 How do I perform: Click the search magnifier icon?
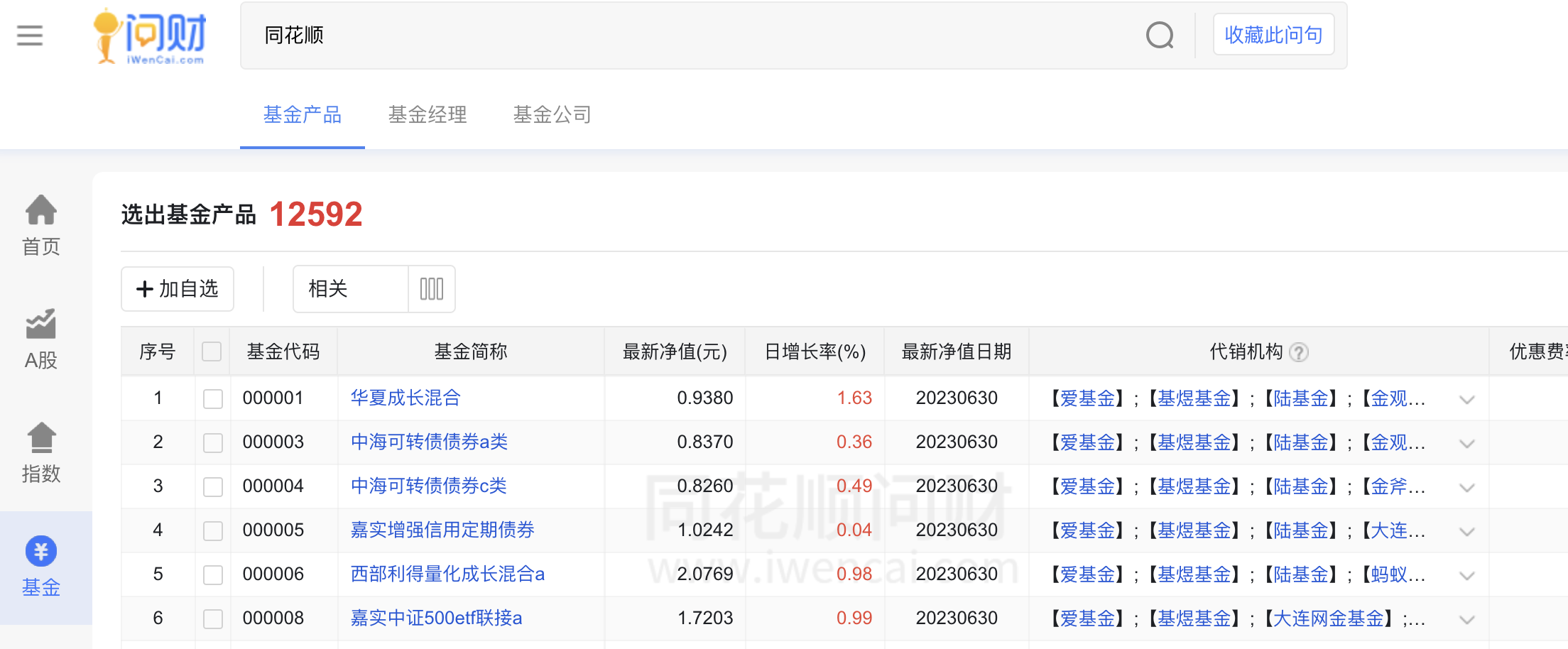pyautogui.click(x=1160, y=35)
